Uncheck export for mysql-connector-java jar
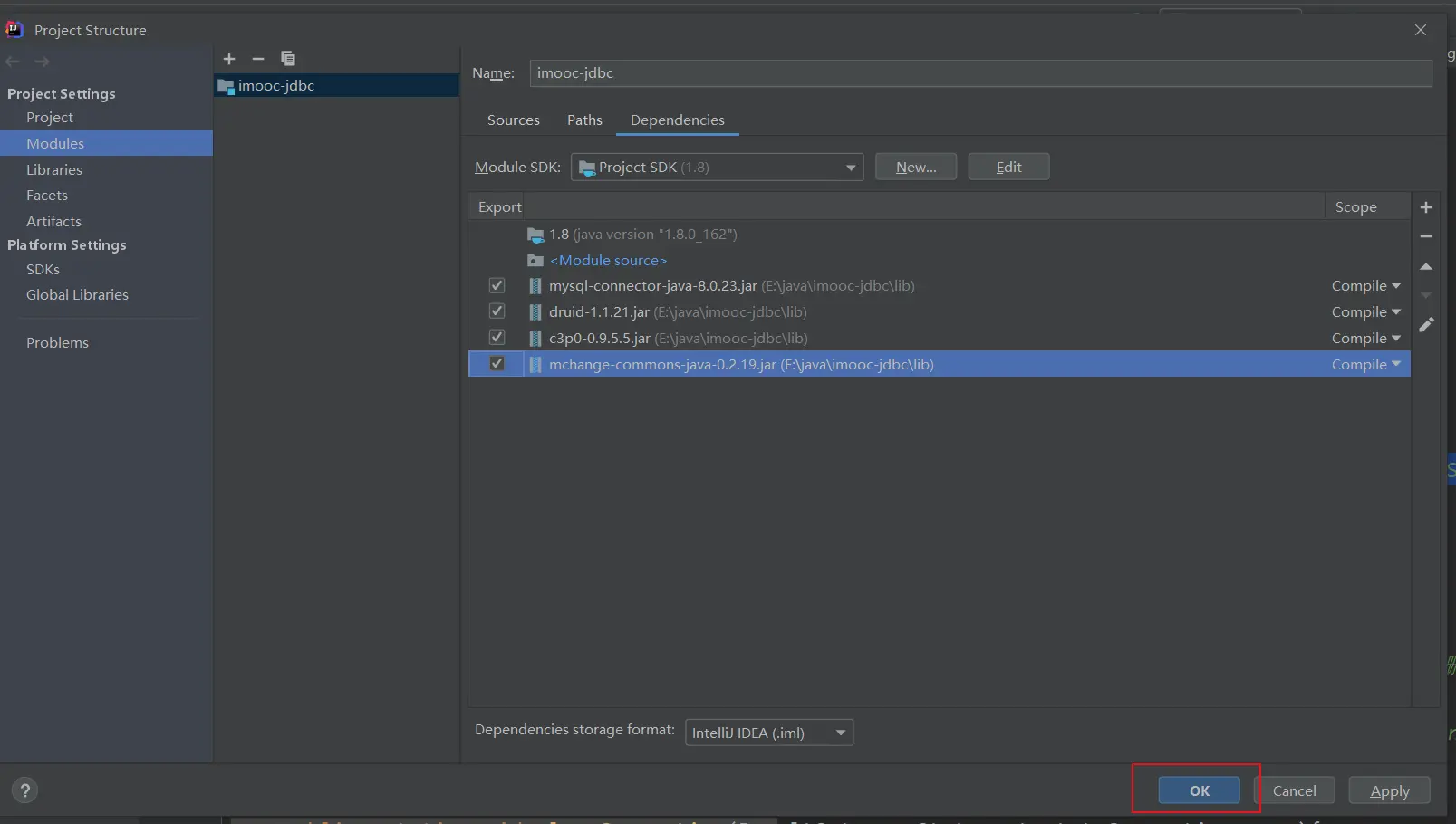 point(497,286)
